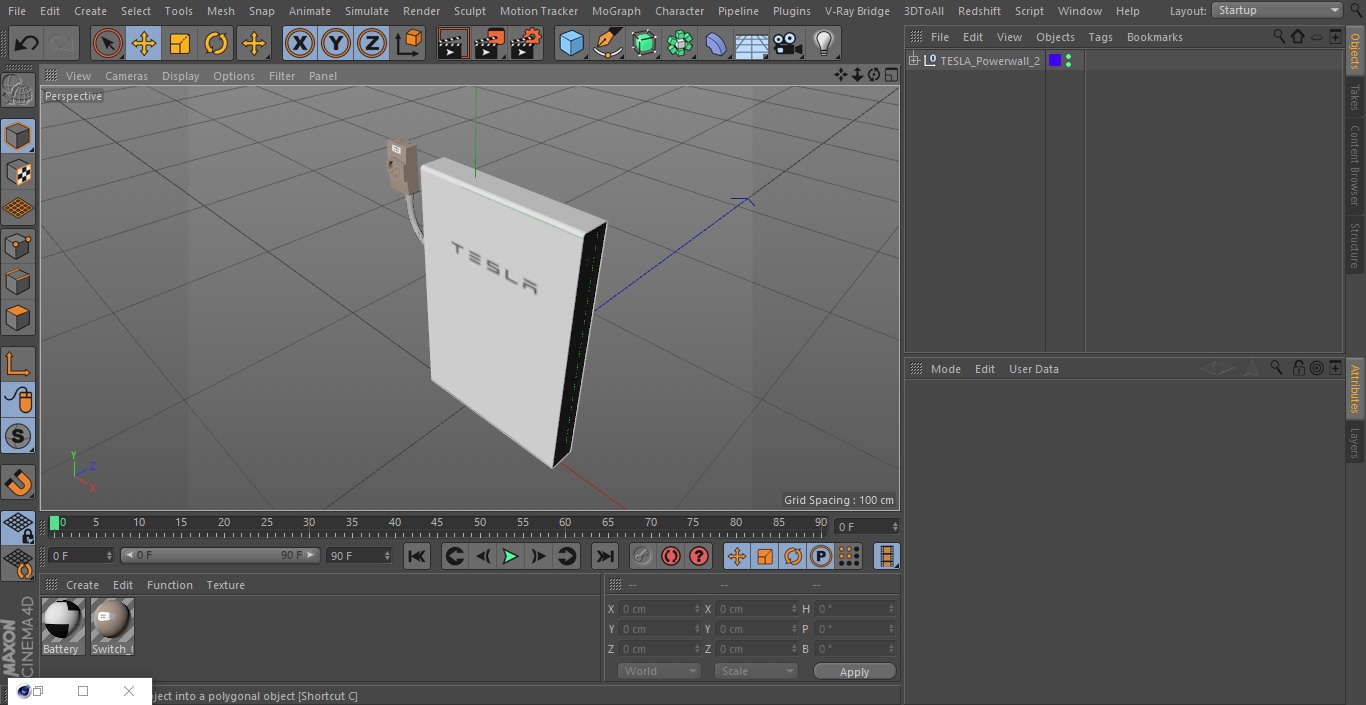1366x705 pixels.
Task: Open the Attributes User Data menu
Action: pyautogui.click(x=1033, y=369)
